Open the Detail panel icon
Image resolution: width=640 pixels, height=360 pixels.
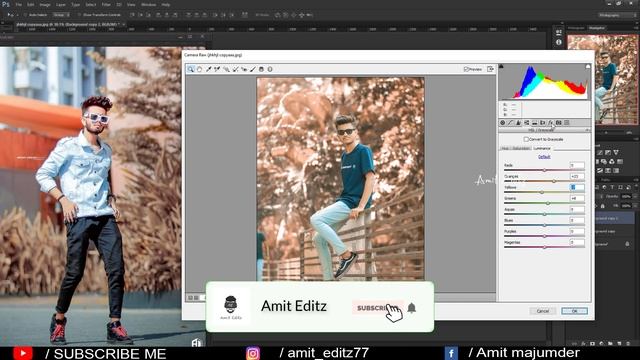click(x=518, y=122)
